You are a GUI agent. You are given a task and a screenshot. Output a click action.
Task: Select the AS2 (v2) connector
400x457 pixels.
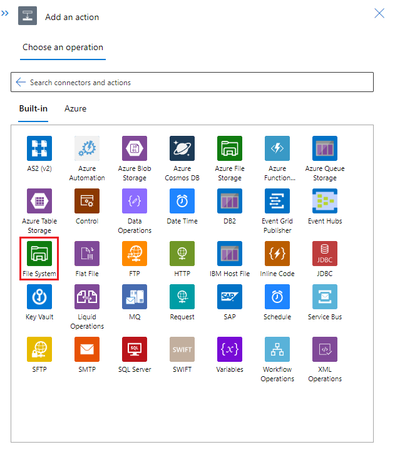pos(39,149)
